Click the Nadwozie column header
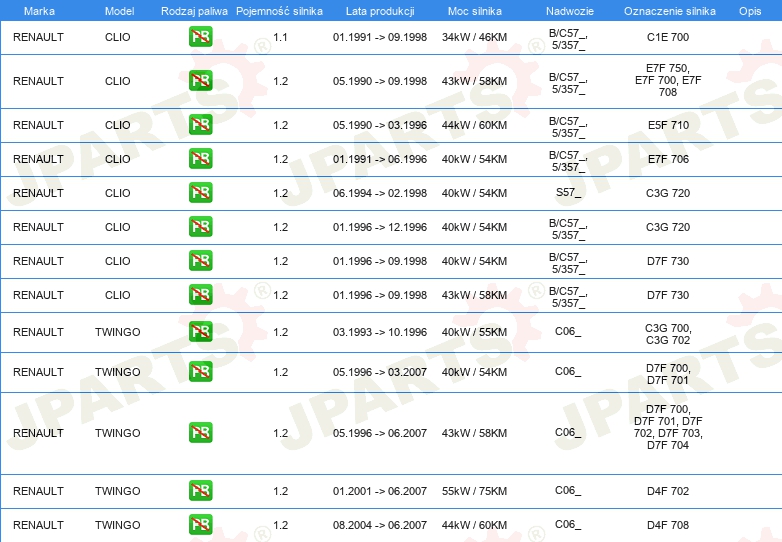Image resolution: width=782 pixels, height=542 pixels. tap(570, 11)
